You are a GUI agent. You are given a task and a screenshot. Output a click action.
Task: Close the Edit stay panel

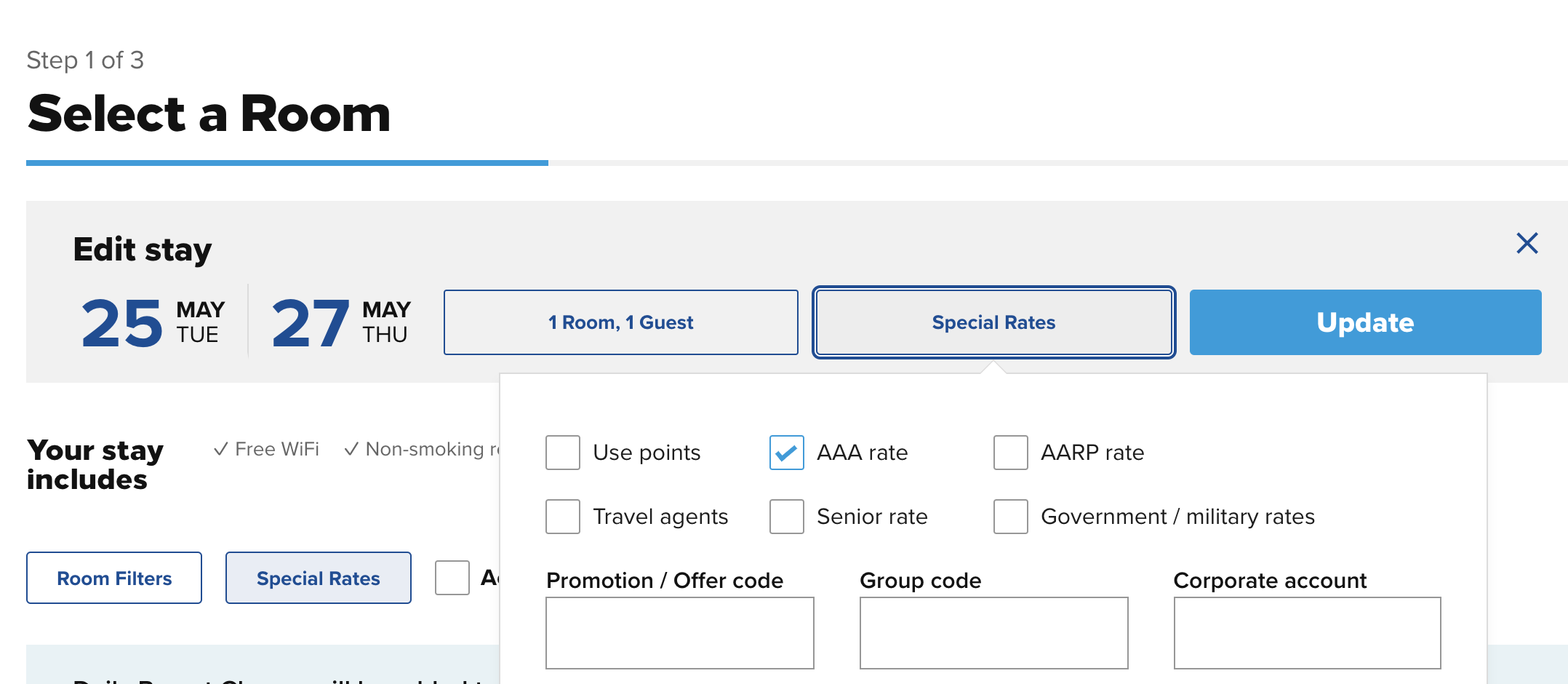[x=1527, y=243]
